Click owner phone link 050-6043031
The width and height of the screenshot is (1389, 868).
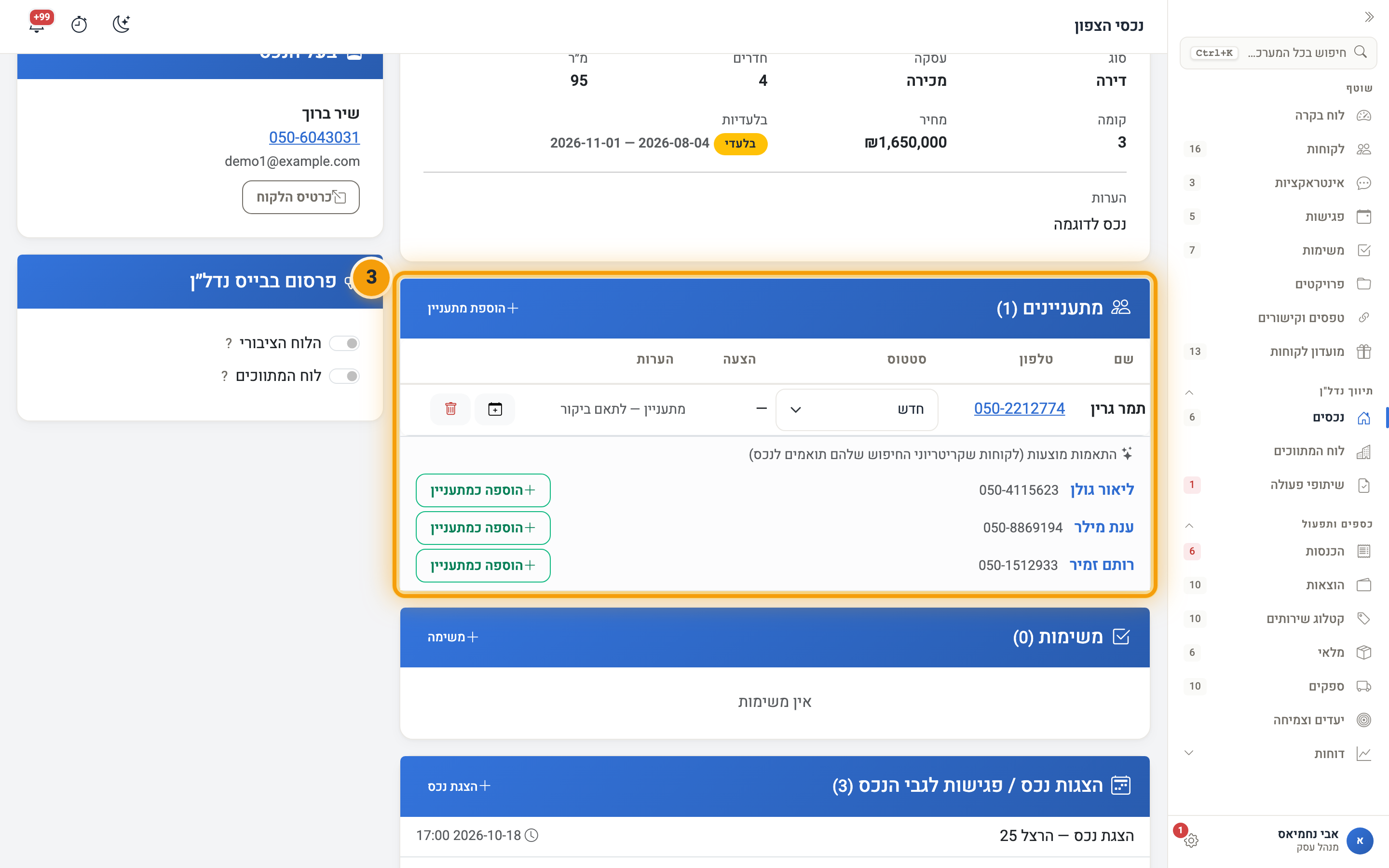[x=314, y=137]
